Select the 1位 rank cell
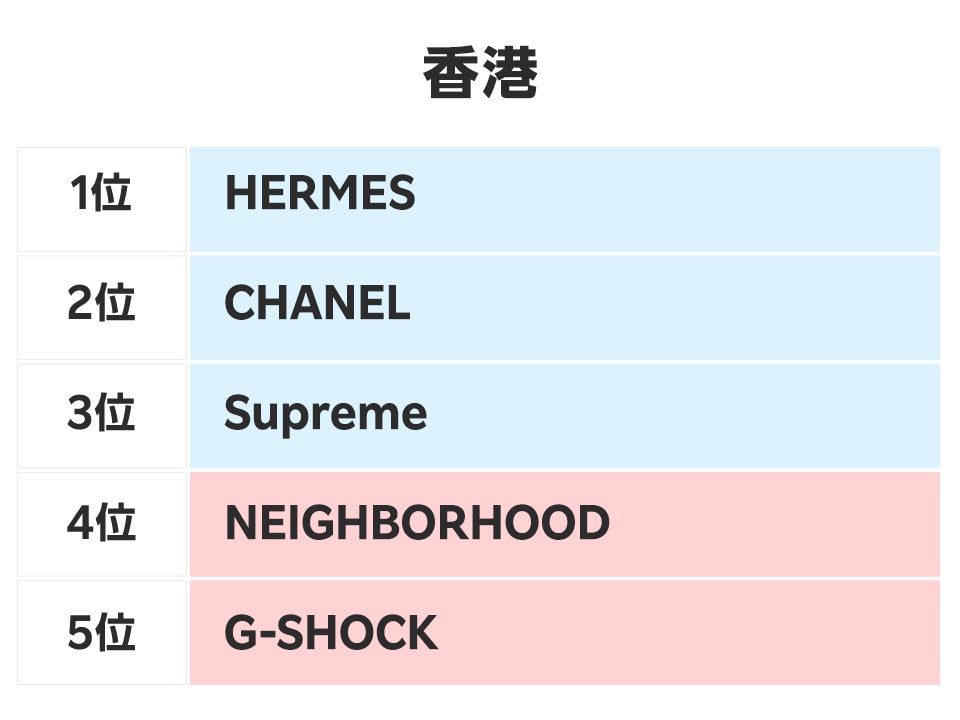Image resolution: width=960 pixels, height=720 pixels. tap(101, 194)
